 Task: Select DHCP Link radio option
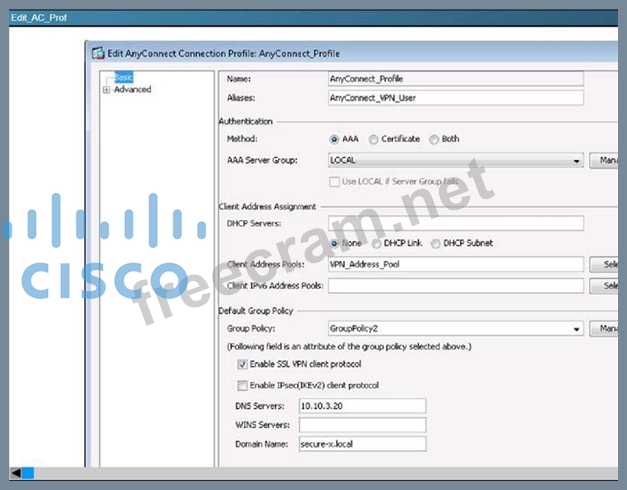point(377,243)
